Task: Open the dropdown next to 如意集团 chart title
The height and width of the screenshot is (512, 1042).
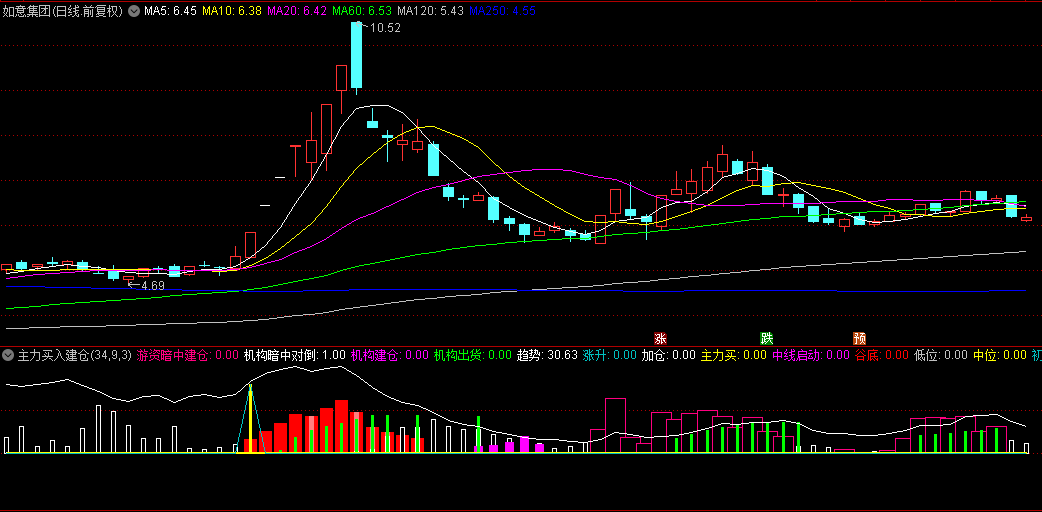Action: click(x=134, y=11)
